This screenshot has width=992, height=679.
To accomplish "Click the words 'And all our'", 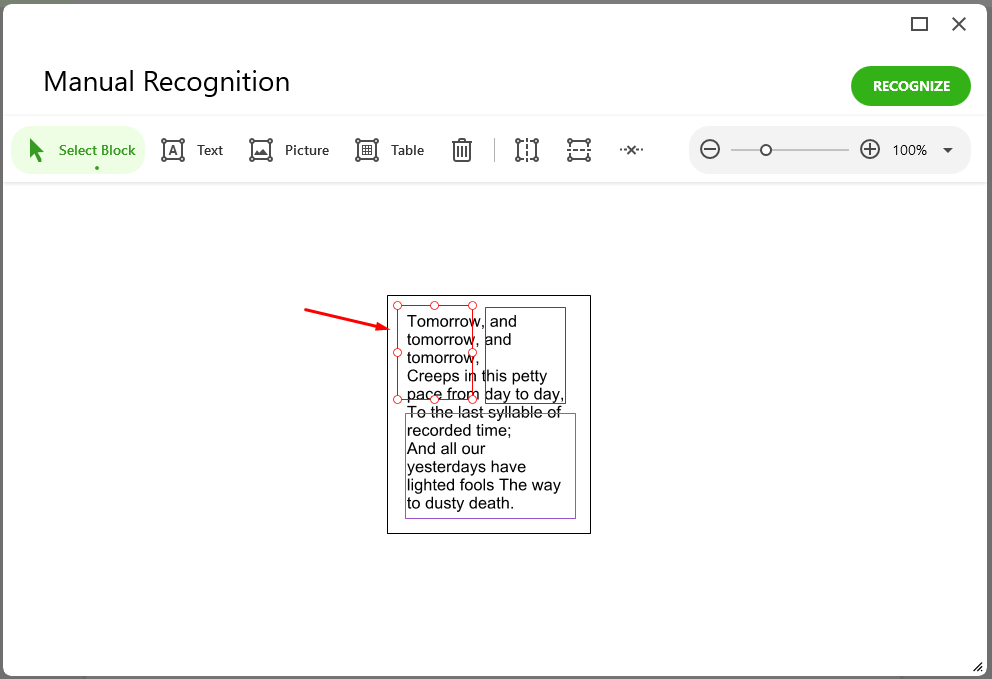I will (445, 449).
